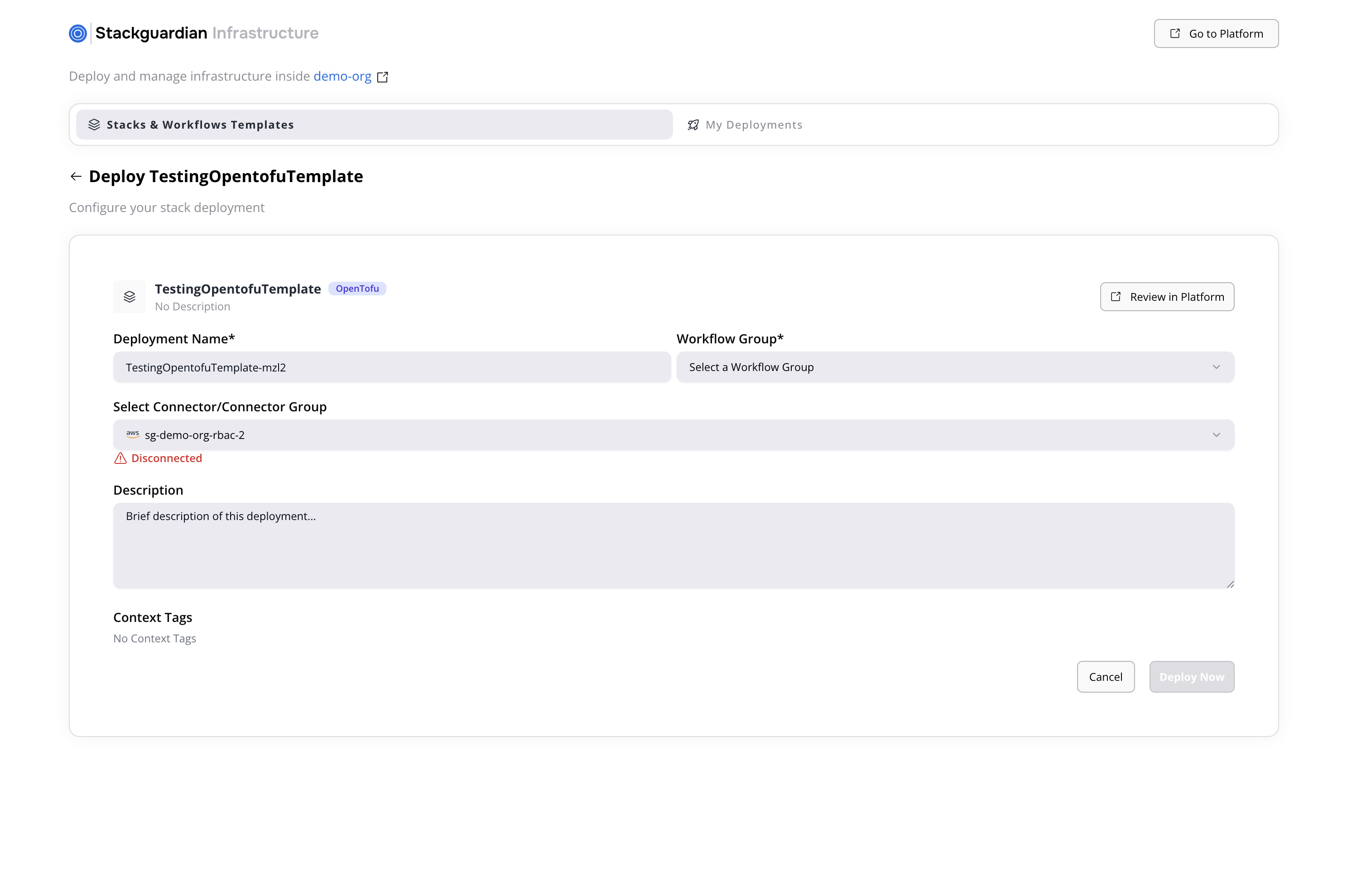Click the OpenTofu badge

click(x=357, y=289)
